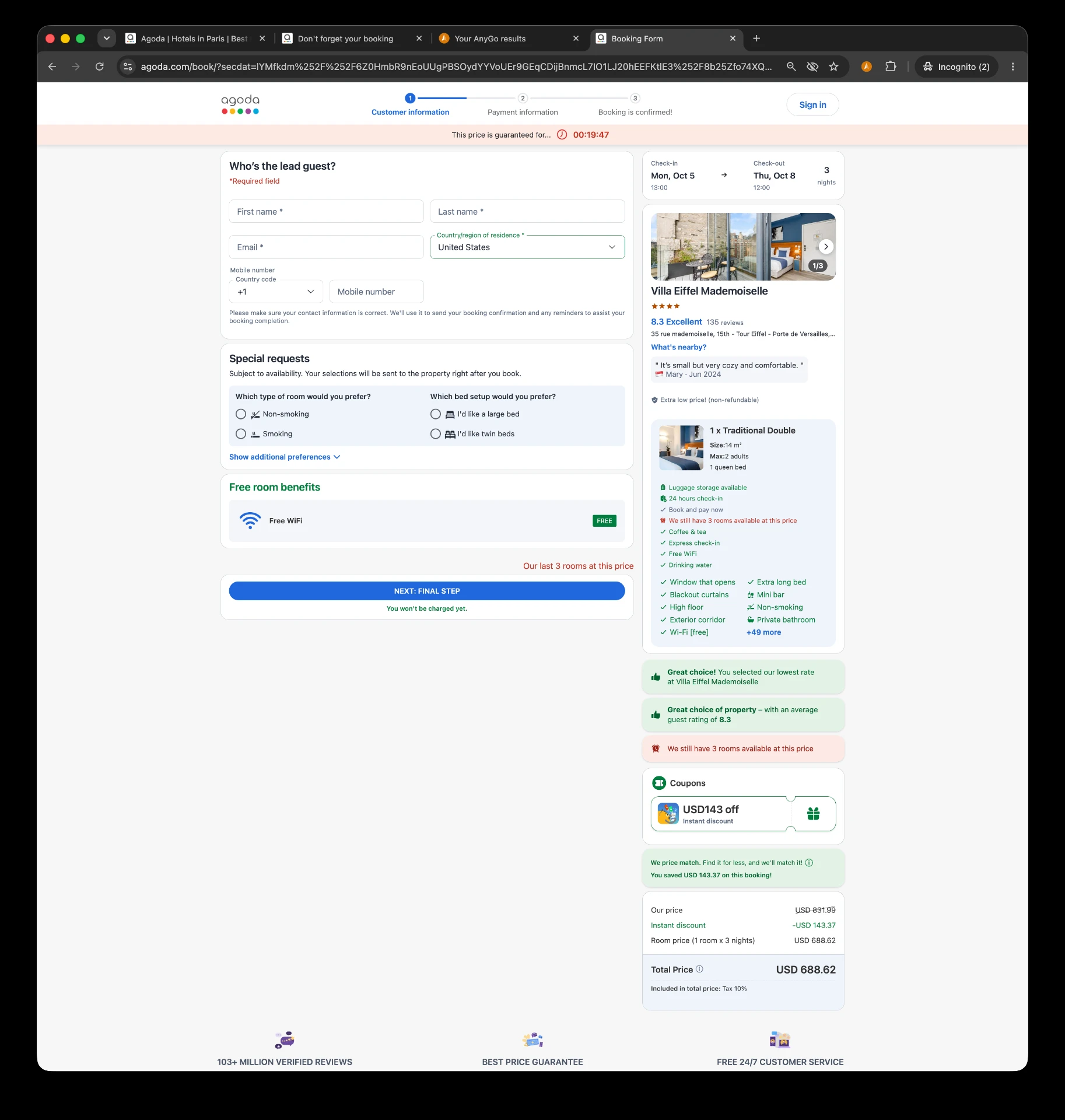This screenshot has height=1120, width=1065.
Task: Apply the USD143 off coupon
Action: pos(743,814)
